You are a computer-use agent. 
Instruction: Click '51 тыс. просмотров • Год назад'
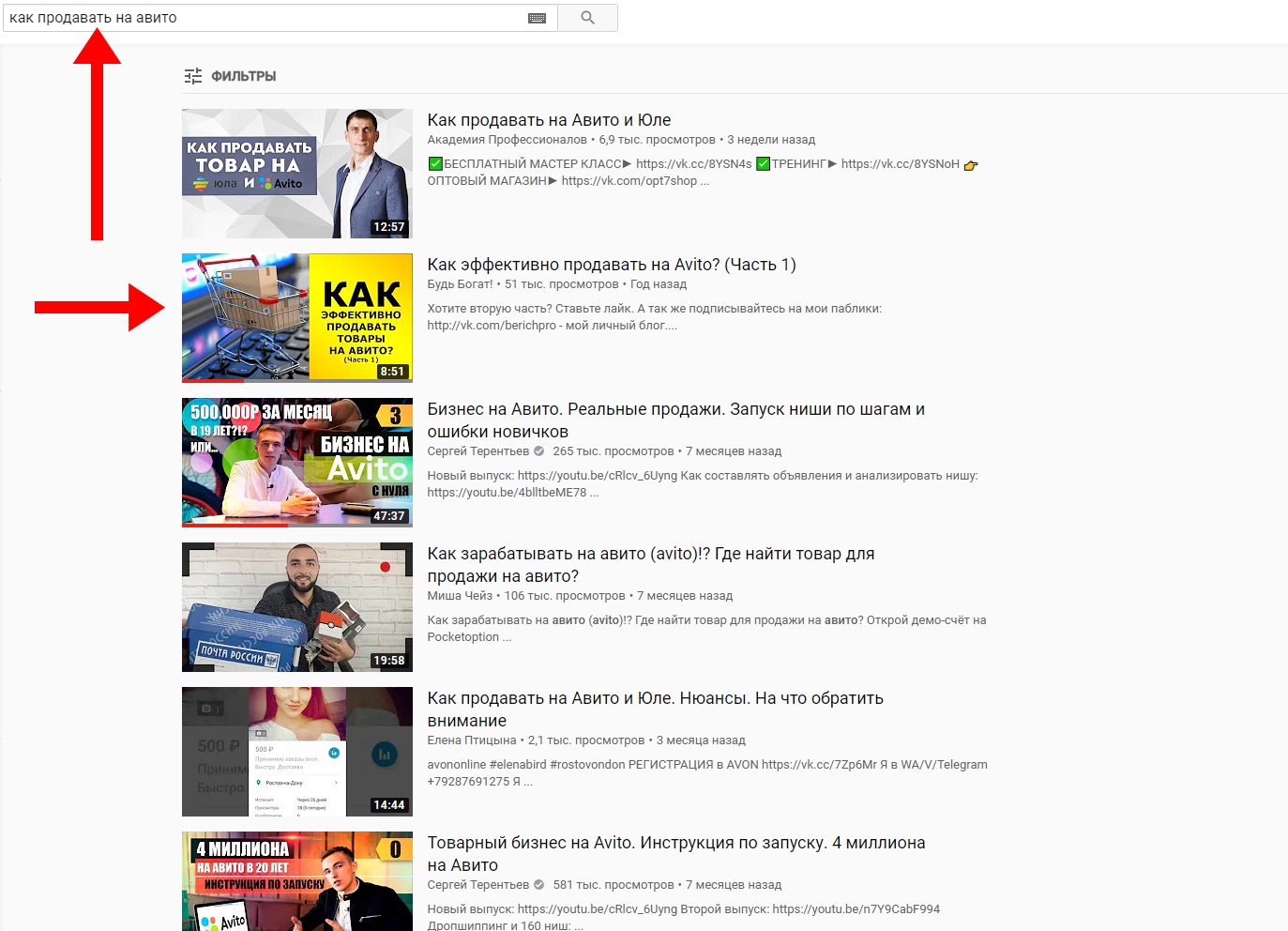pos(596,284)
